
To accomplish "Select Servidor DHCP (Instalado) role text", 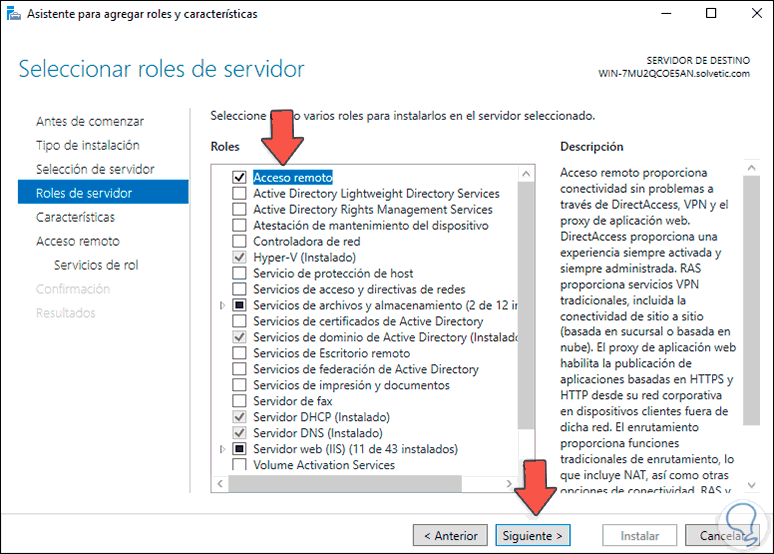I will pos(321,417).
